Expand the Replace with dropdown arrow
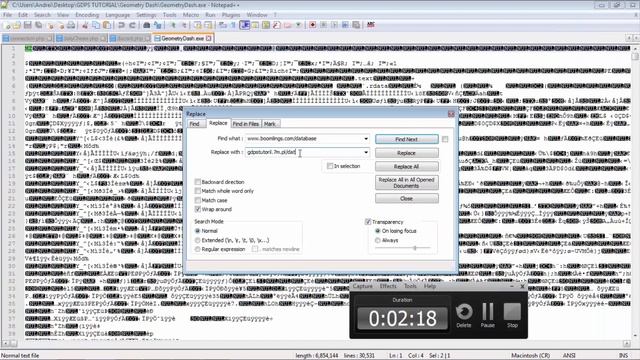 coord(366,152)
